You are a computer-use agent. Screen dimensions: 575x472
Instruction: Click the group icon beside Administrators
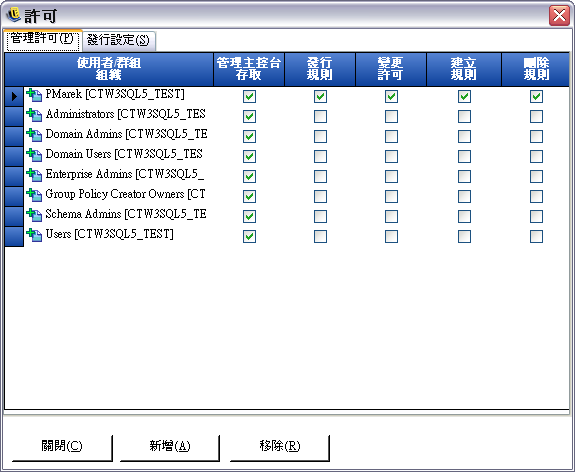[34, 115]
